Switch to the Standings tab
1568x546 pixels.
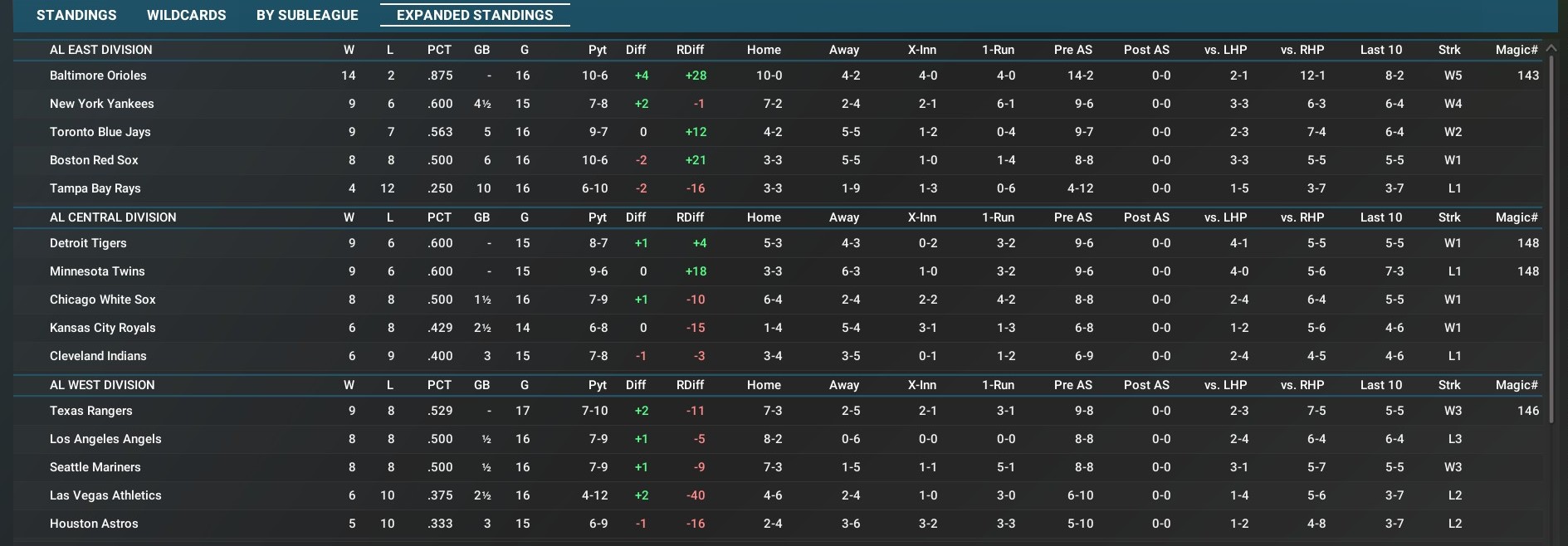point(76,15)
